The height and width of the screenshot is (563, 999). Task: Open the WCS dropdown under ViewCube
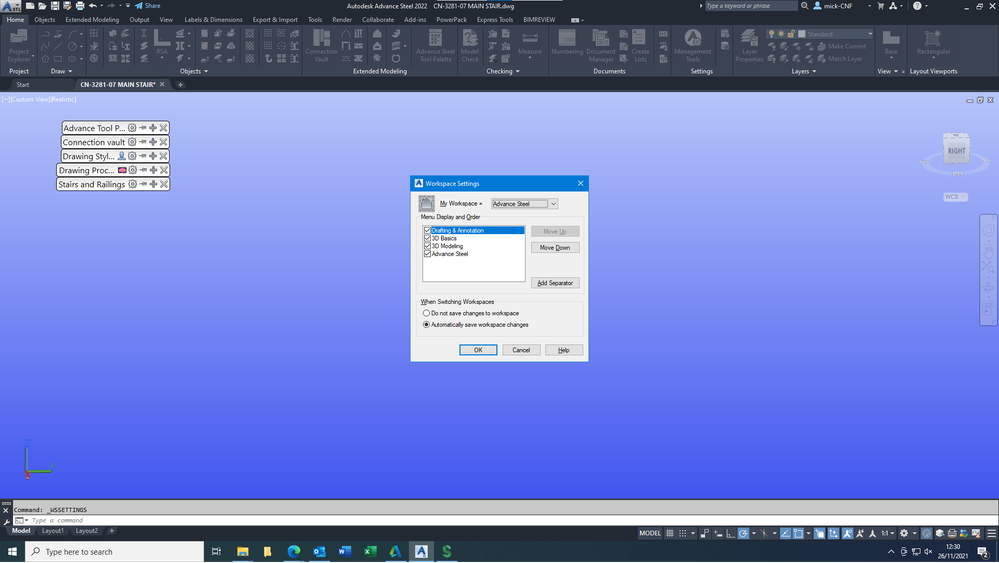click(955, 197)
